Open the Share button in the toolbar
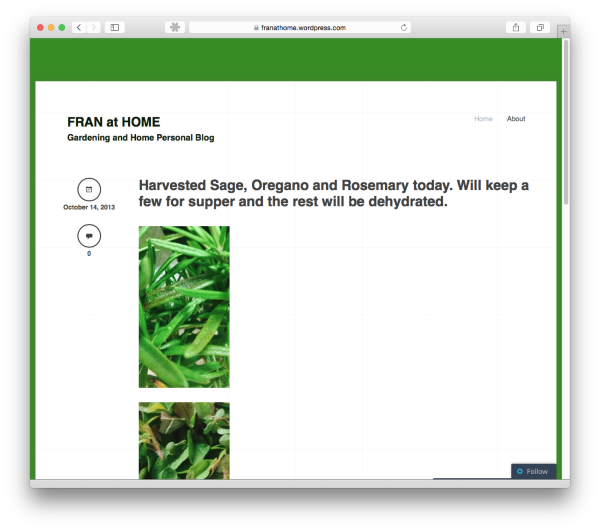This screenshot has width=600, height=531. tap(516, 28)
